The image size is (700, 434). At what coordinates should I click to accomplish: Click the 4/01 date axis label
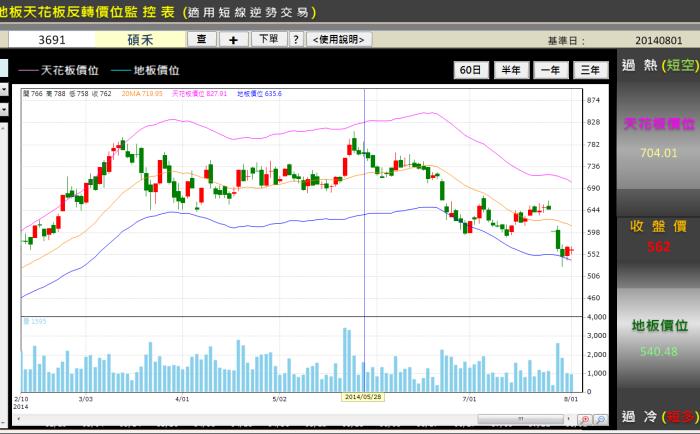click(182, 399)
